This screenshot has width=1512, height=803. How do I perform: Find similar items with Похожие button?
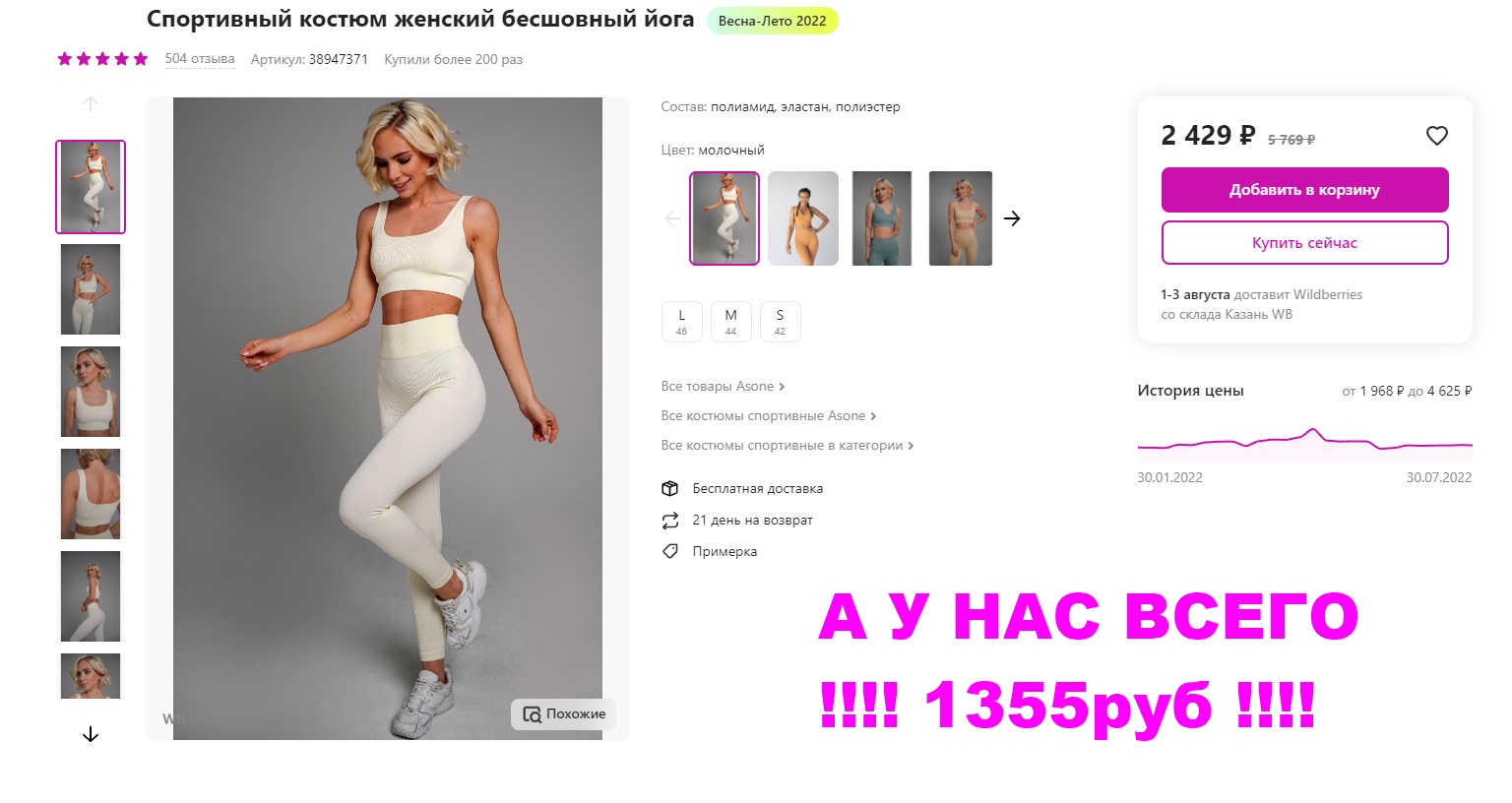click(x=564, y=714)
